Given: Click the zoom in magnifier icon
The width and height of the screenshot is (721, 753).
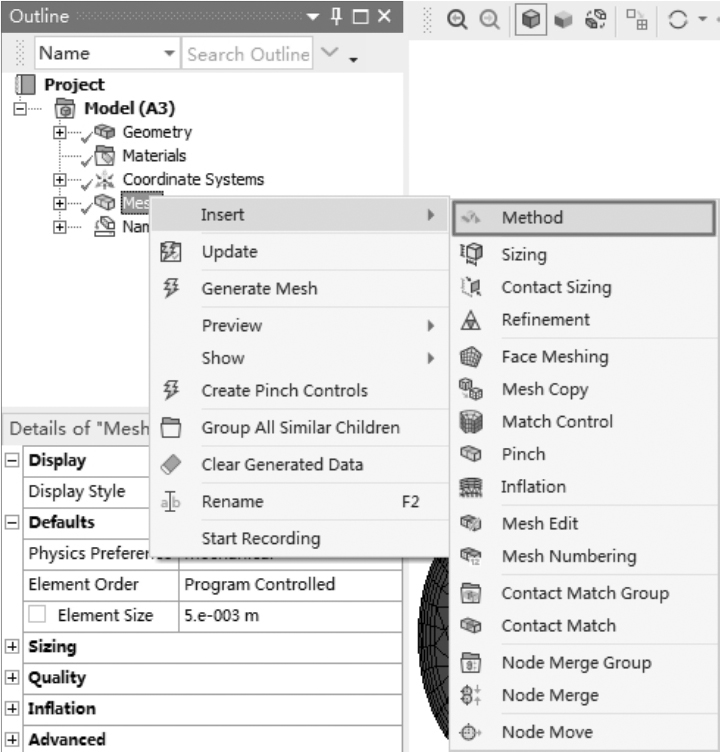Looking at the screenshot, I should (458, 20).
